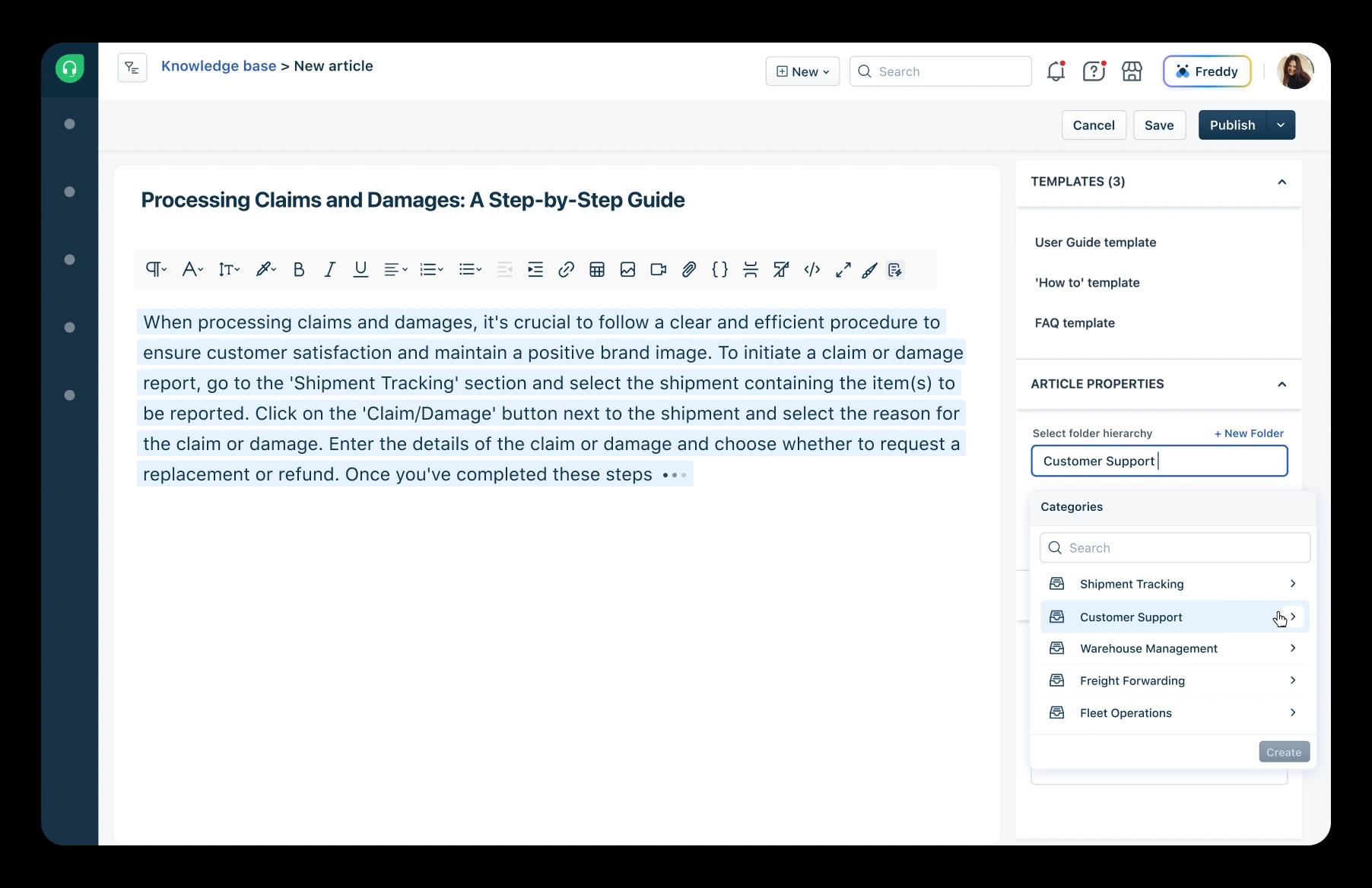The height and width of the screenshot is (888, 1372).
Task: Insert a hyperlink using the link icon
Action: (x=566, y=269)
